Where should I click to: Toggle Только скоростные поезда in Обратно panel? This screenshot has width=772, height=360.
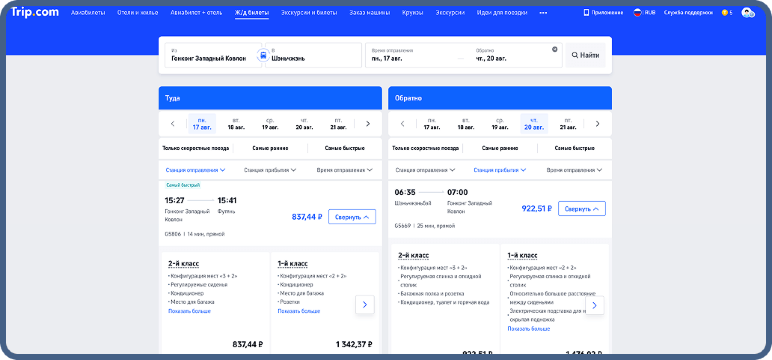[425, 148]
